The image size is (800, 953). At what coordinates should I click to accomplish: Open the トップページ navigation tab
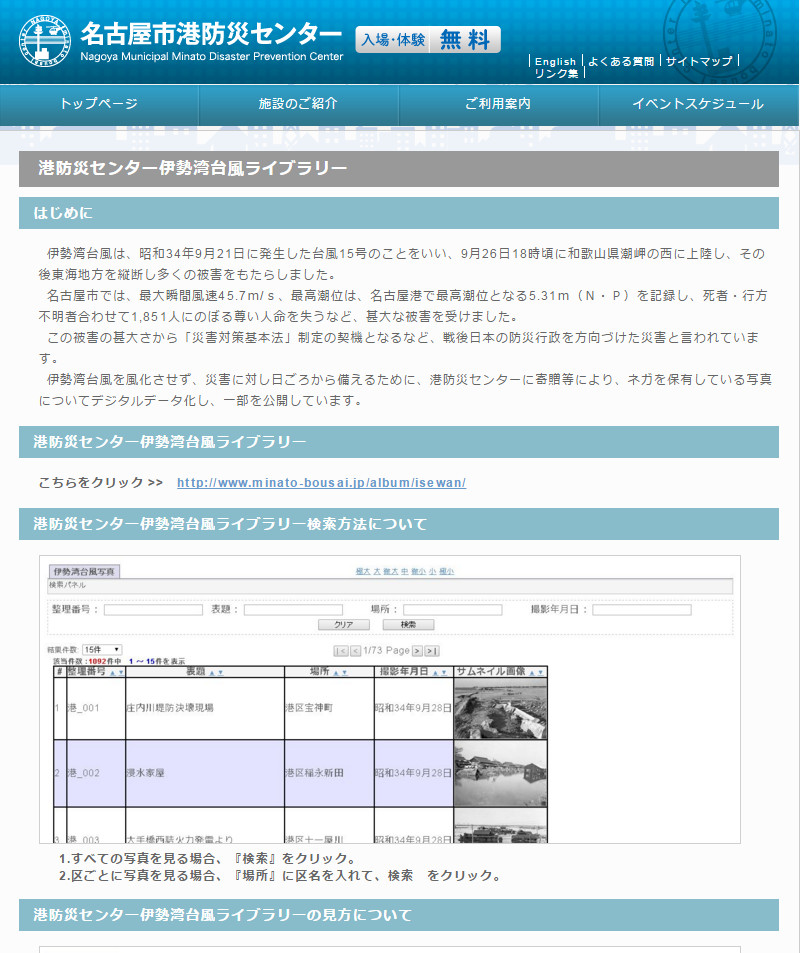pos(99,105)
